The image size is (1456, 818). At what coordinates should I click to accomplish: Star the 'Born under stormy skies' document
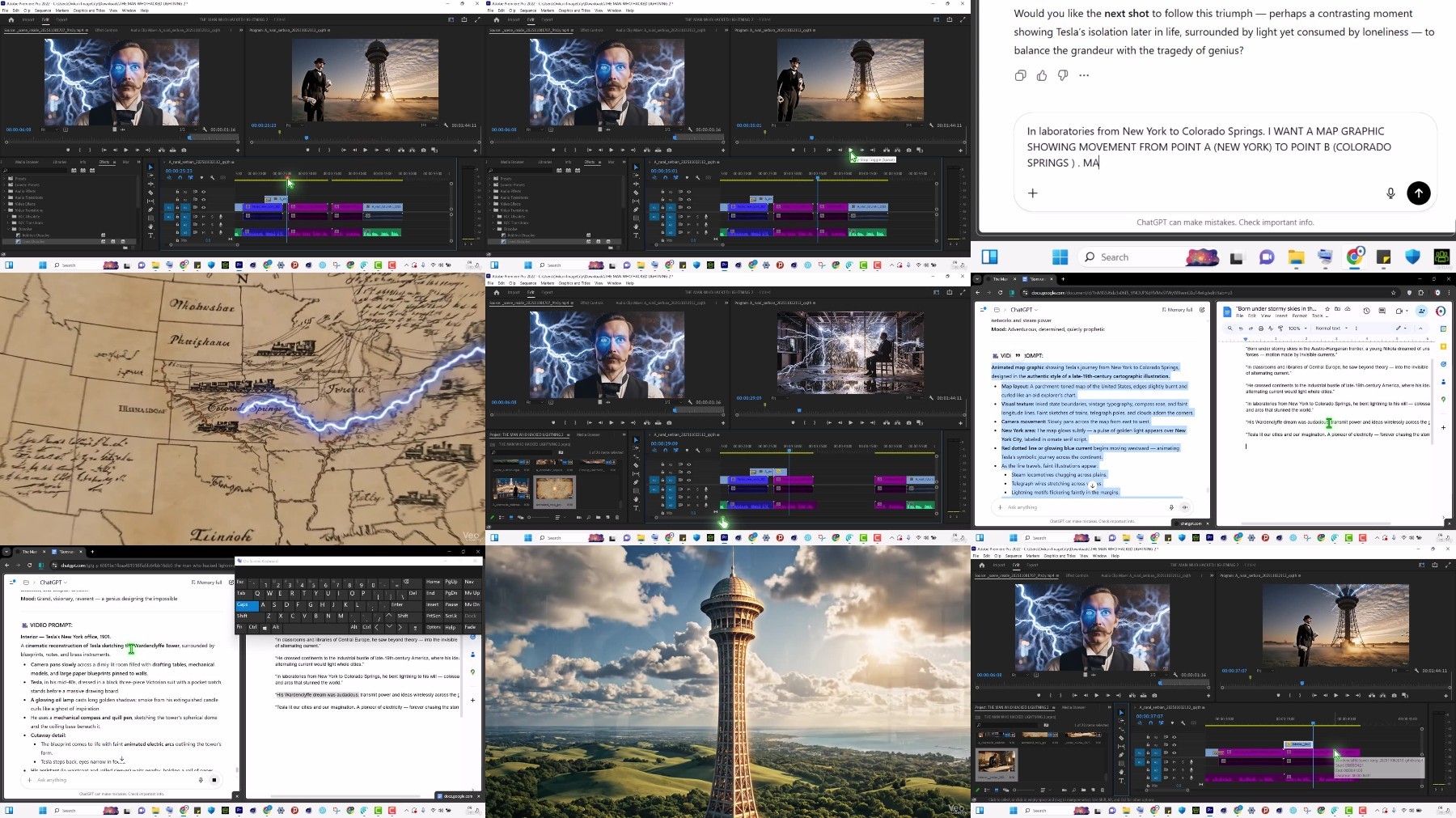tap(1327, 309)
